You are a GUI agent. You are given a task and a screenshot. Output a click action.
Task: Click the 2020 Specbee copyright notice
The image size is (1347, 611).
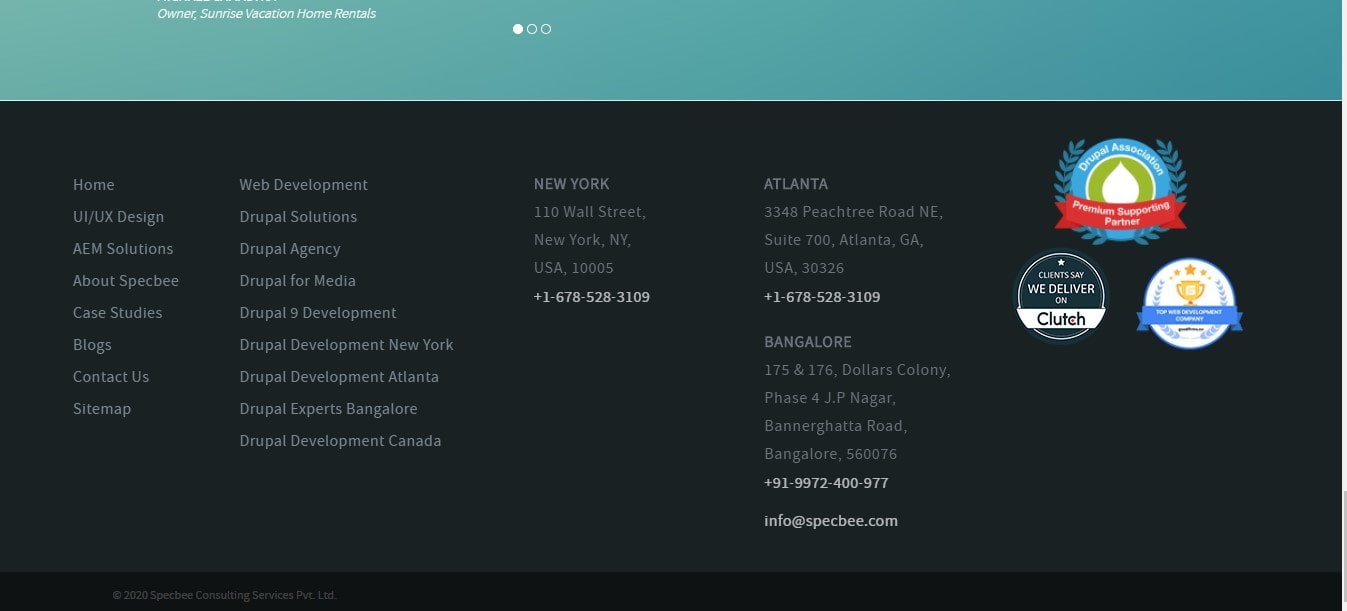tap(225, 595)
